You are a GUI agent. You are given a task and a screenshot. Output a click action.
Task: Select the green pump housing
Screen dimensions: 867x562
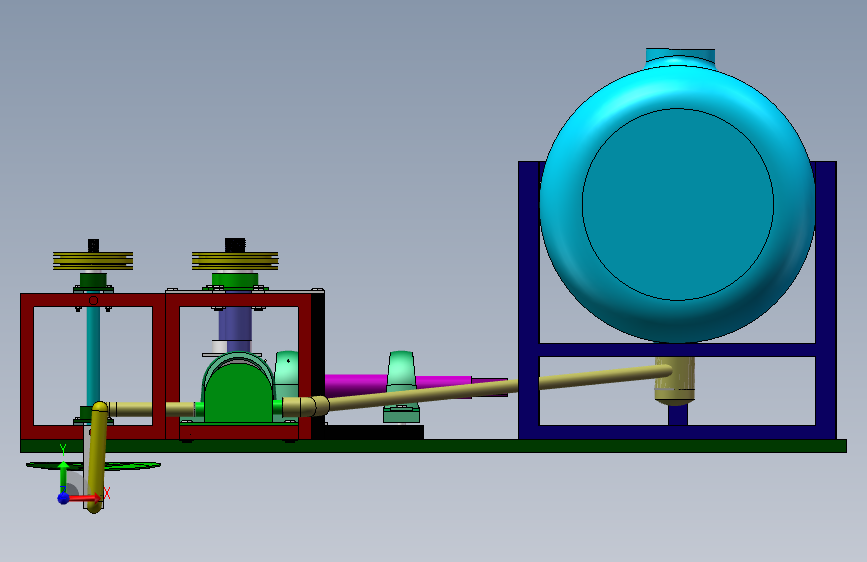tap(238, 394)
